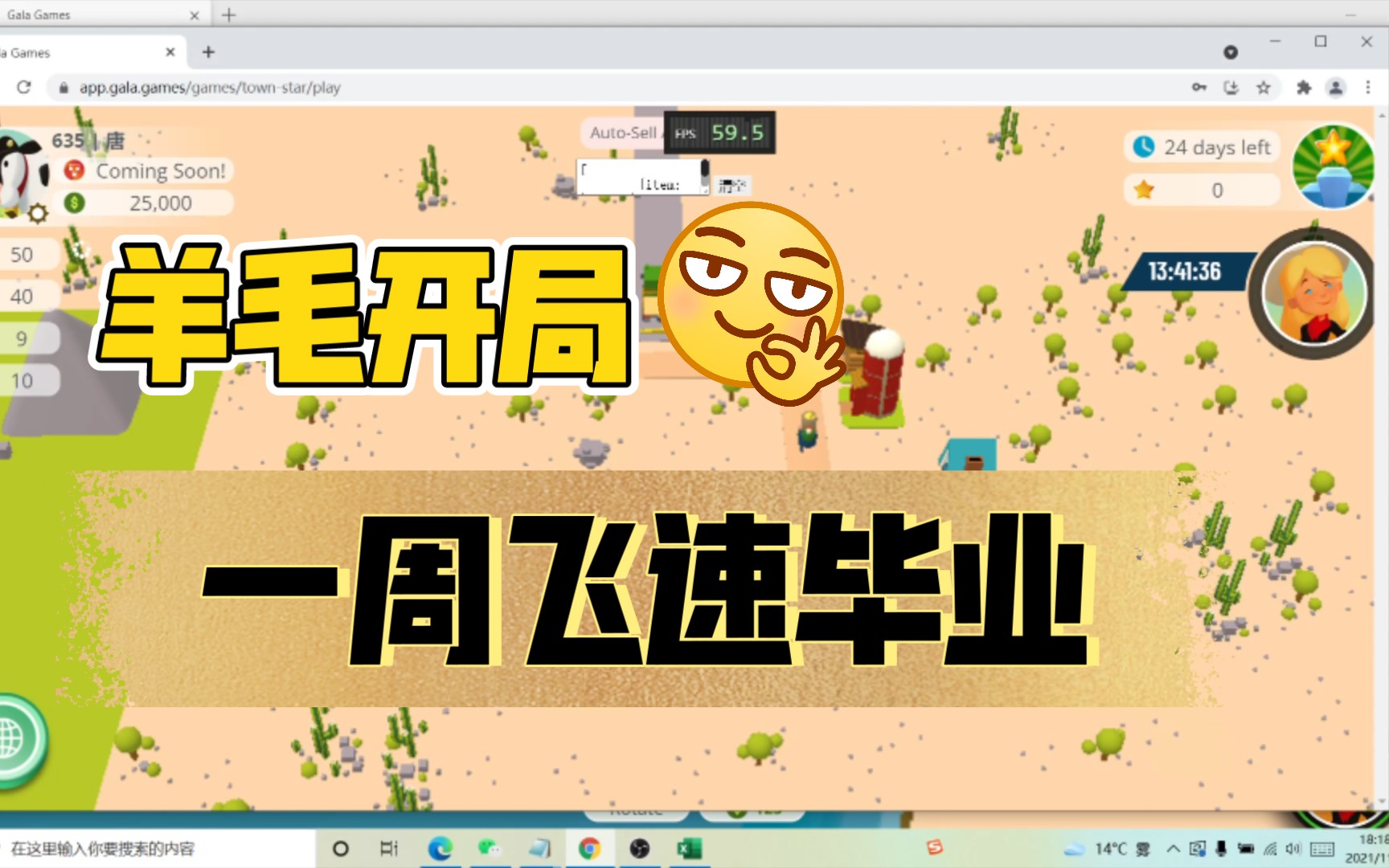1389x868 pixels.
Task: Reload the Gala Games page
Action: (x=23, y=87)
